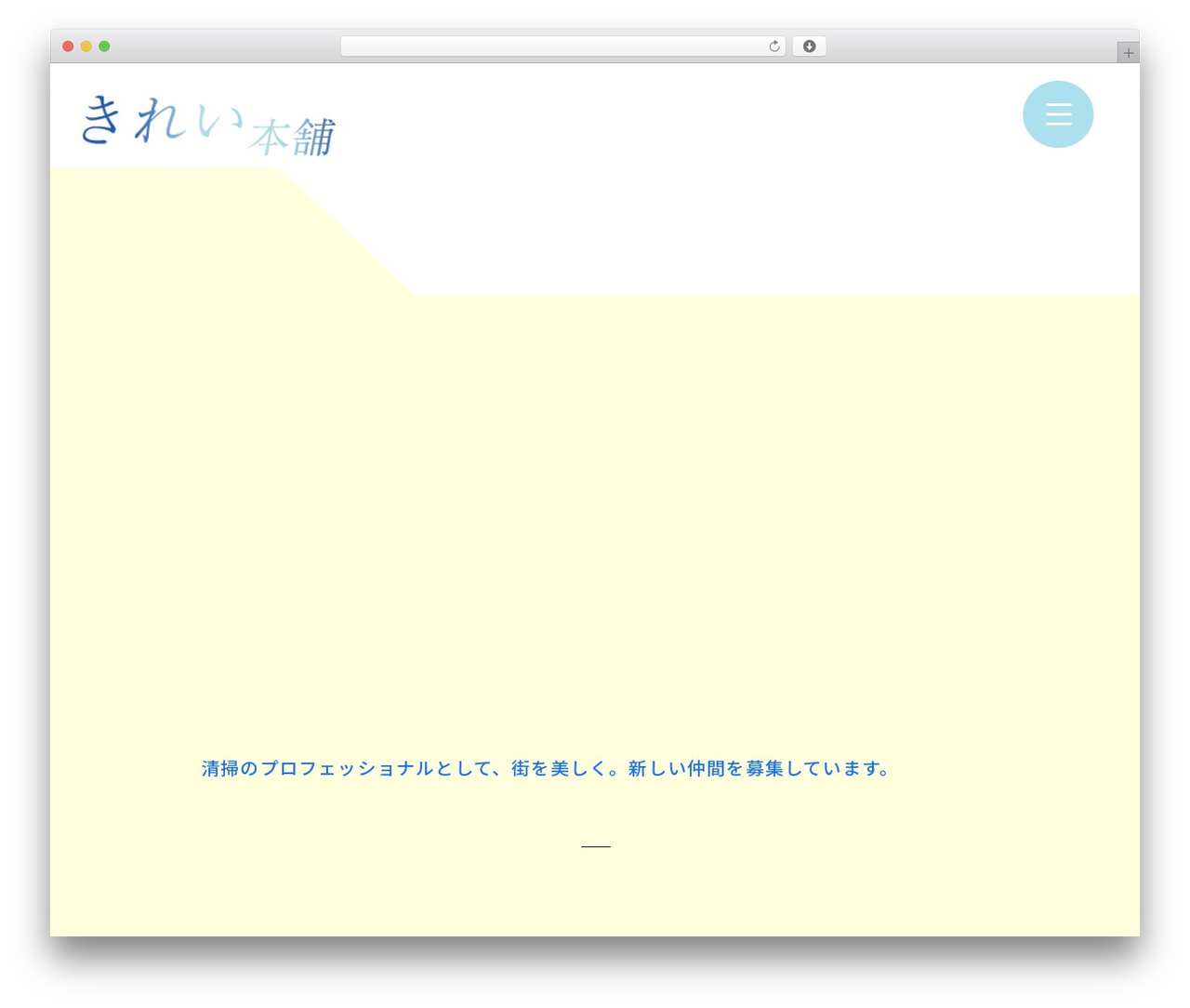Reload the page via the refresh icon
Viewport: 1190px width, 1008px height.
click(x=774, y=46)
